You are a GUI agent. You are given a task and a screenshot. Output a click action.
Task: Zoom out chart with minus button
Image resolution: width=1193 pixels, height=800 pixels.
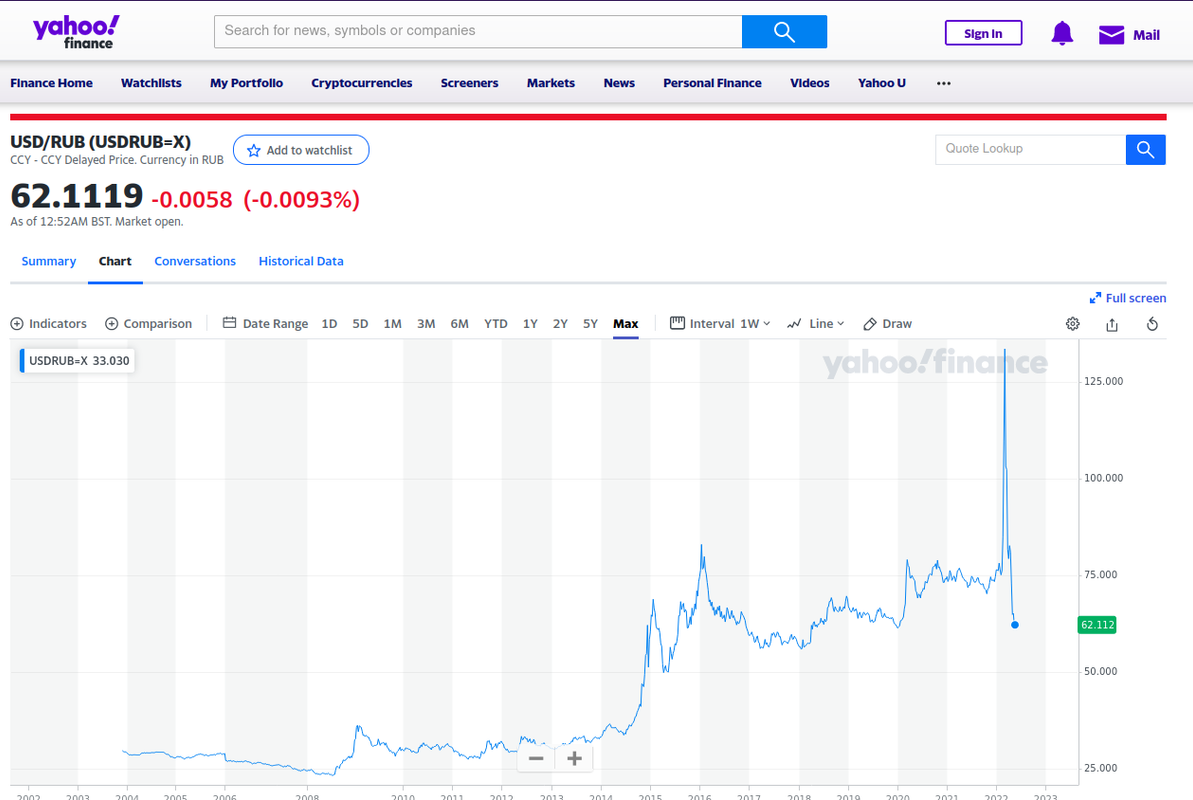click(x=536, y=758)
